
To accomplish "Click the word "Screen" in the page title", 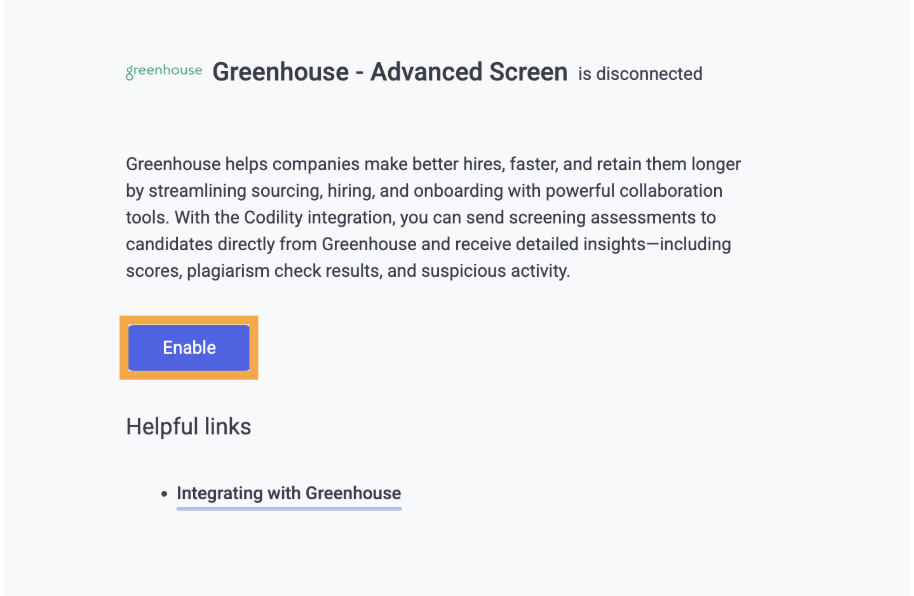I will click(528, 72).
